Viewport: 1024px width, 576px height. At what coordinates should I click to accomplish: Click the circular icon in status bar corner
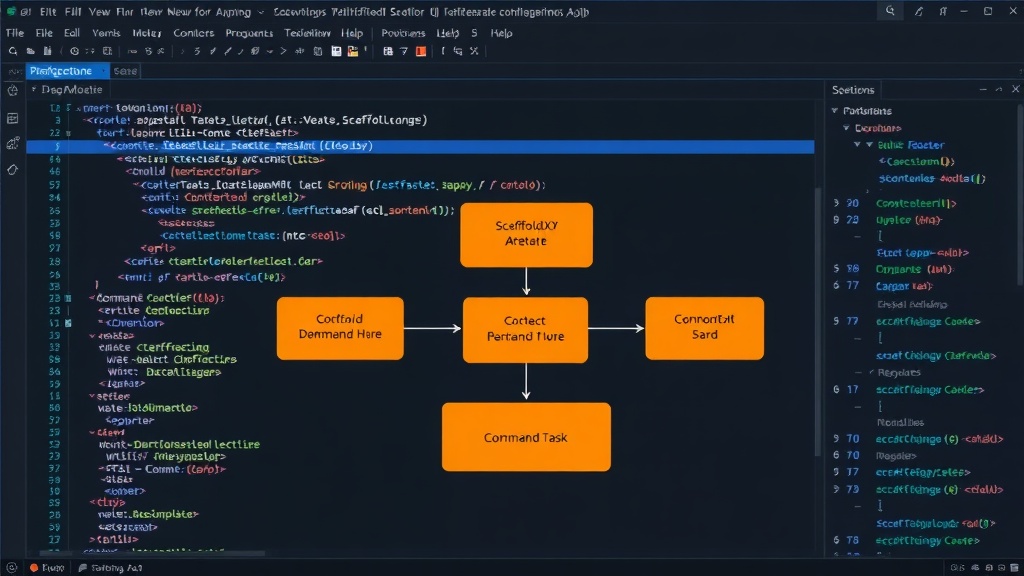[11, 568]
